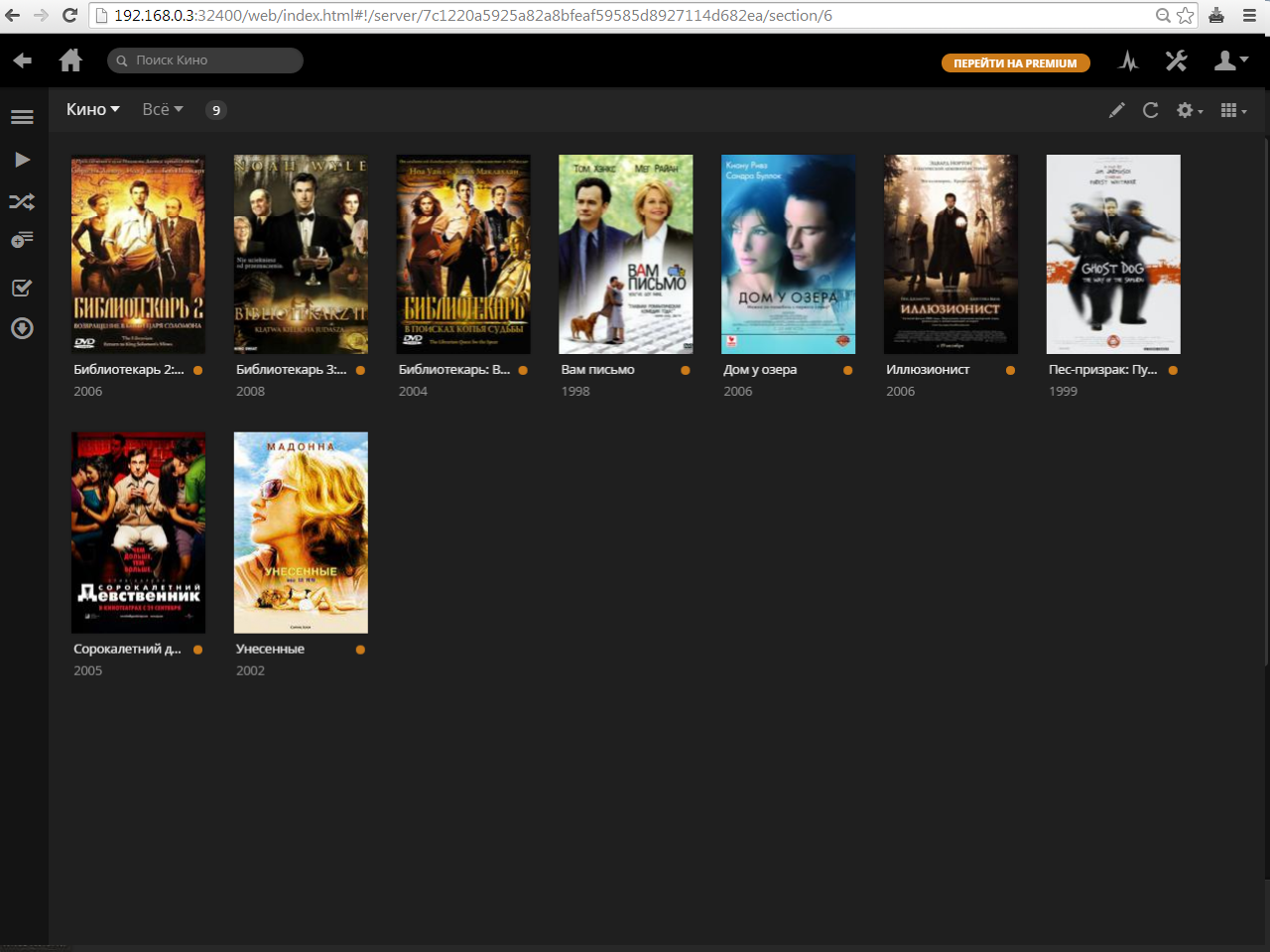Click the year 1999 under Пес-призрак
1270x952 pixels.
tap(1063, 392)
